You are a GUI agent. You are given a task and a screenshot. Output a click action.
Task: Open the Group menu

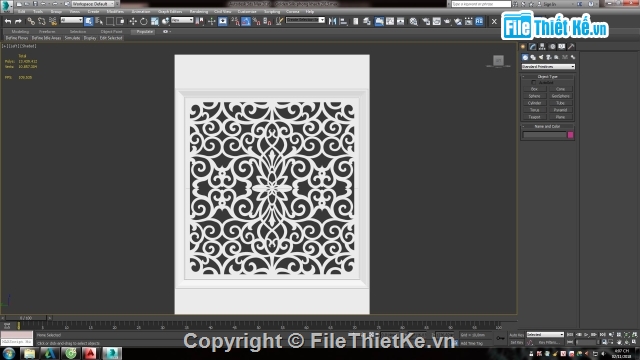(56, 11)
